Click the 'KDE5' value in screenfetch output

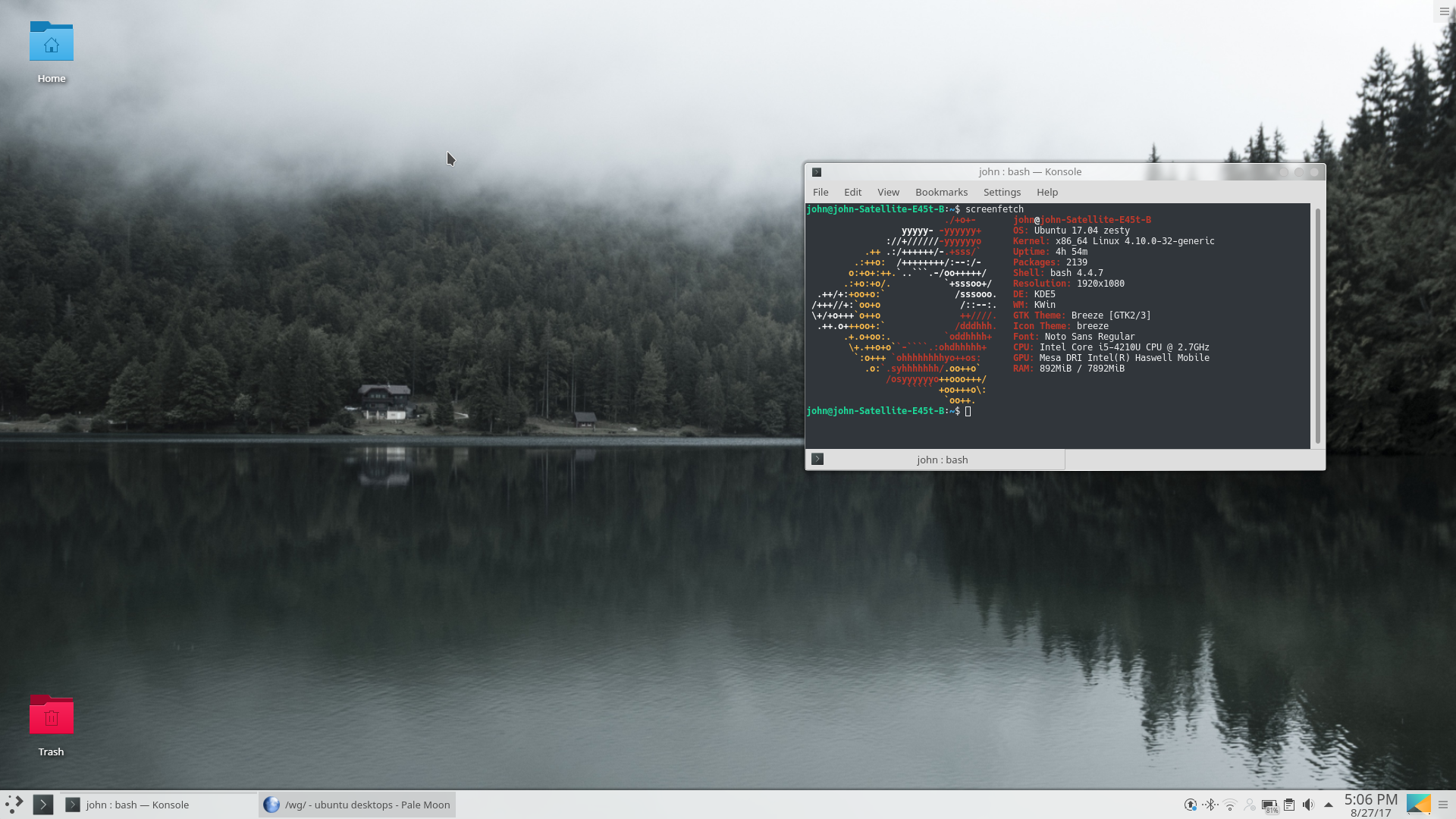click(x=1044, y=294)
